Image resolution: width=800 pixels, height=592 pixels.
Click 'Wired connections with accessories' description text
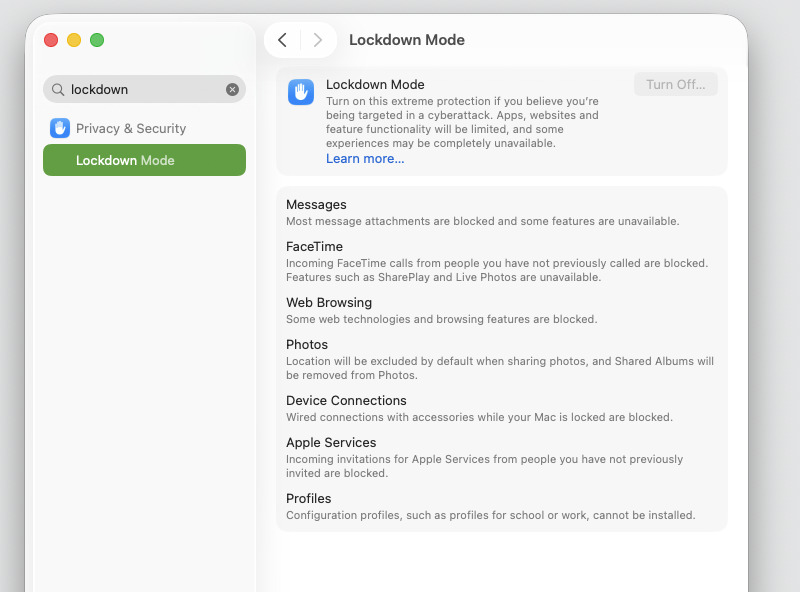click(479, 417)
